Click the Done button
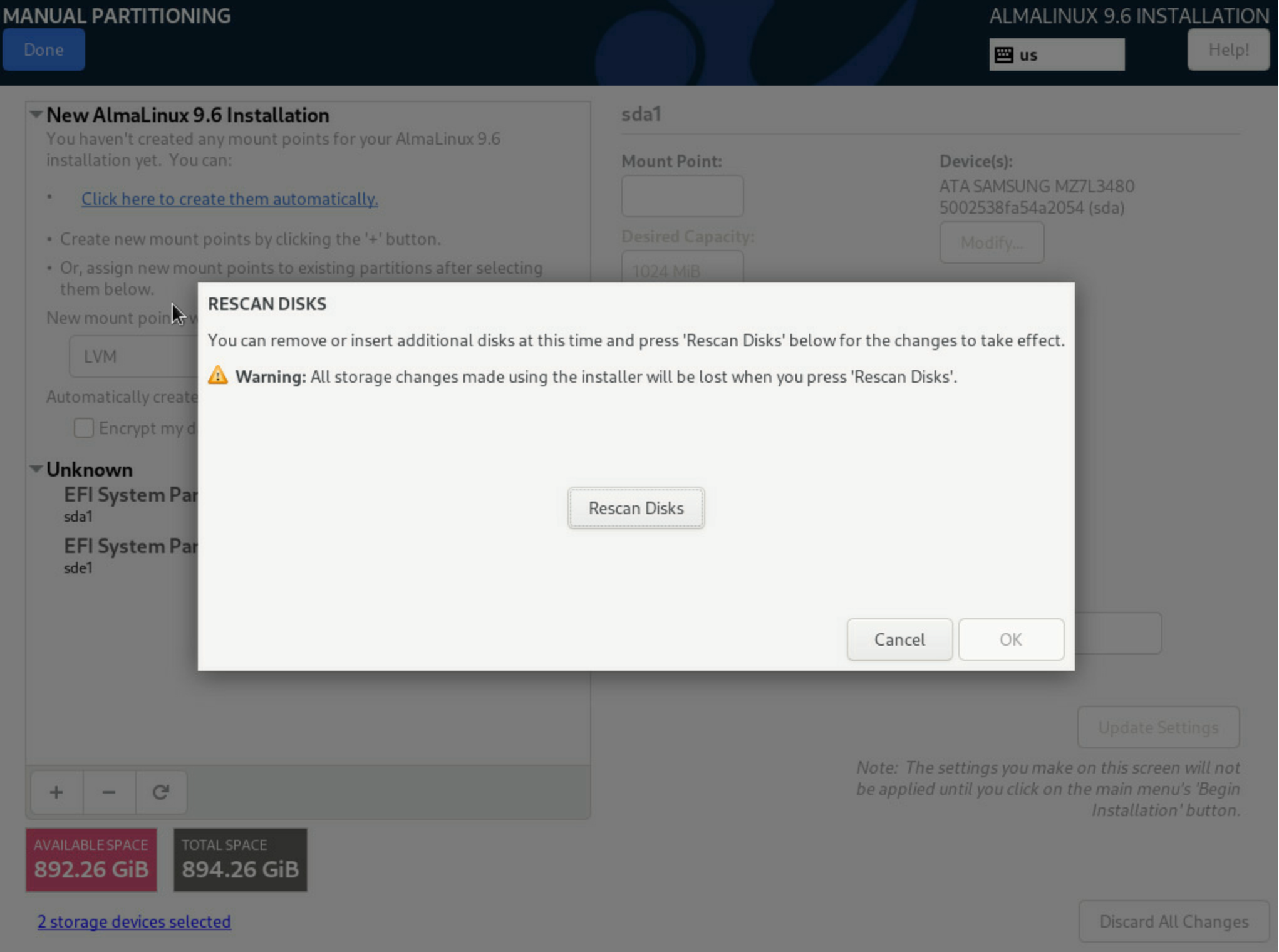Viewport: 1279px width, 952px height. [x=44, y=49]
